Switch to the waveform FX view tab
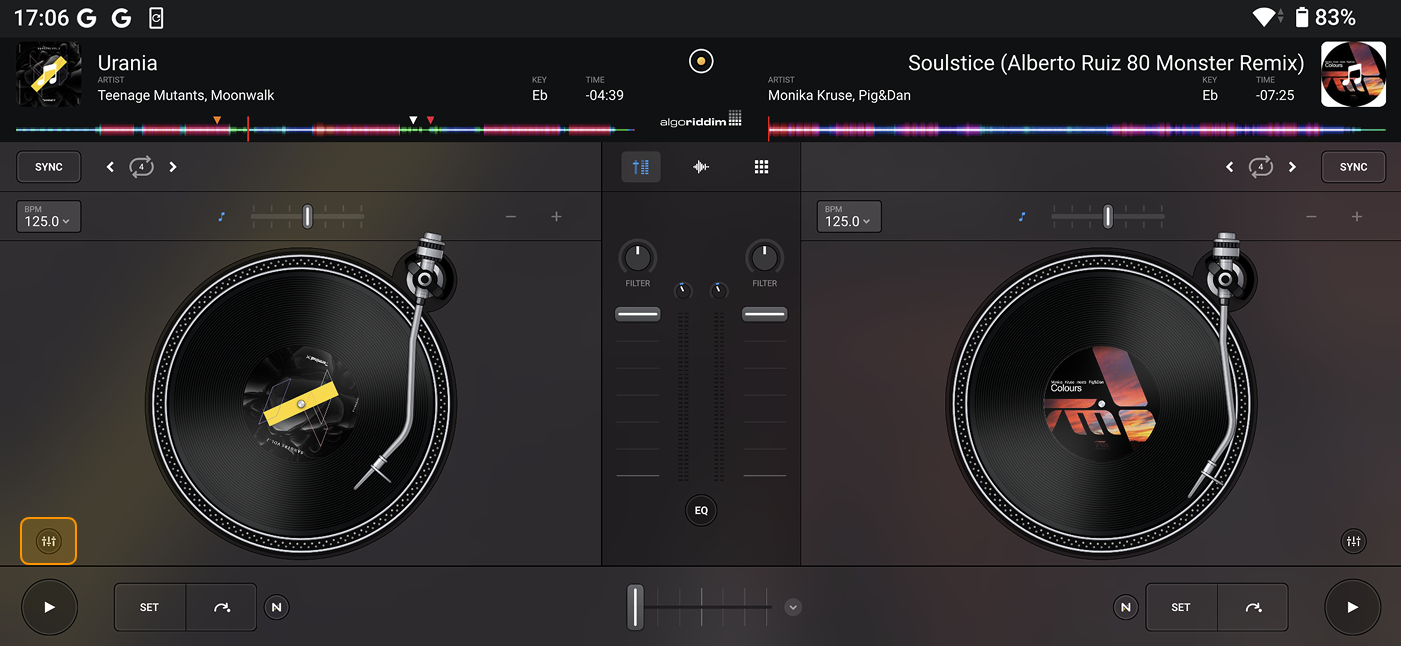1401x646 pixels. (701, 166)
